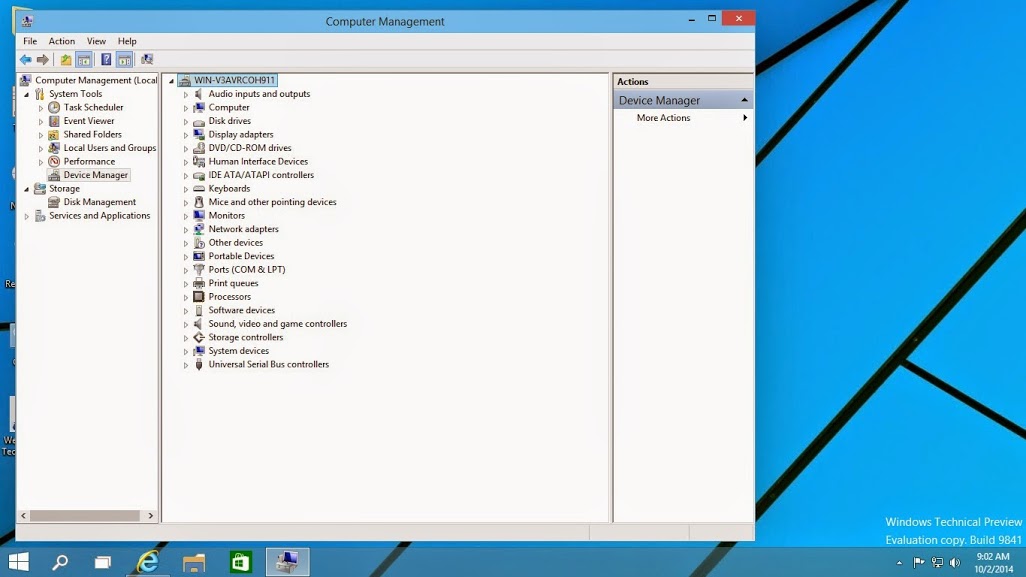Image resolution: width=1026 pixels, height=577 pixels.
Task: Select Local Users and Groups
Action: [110, 148]
